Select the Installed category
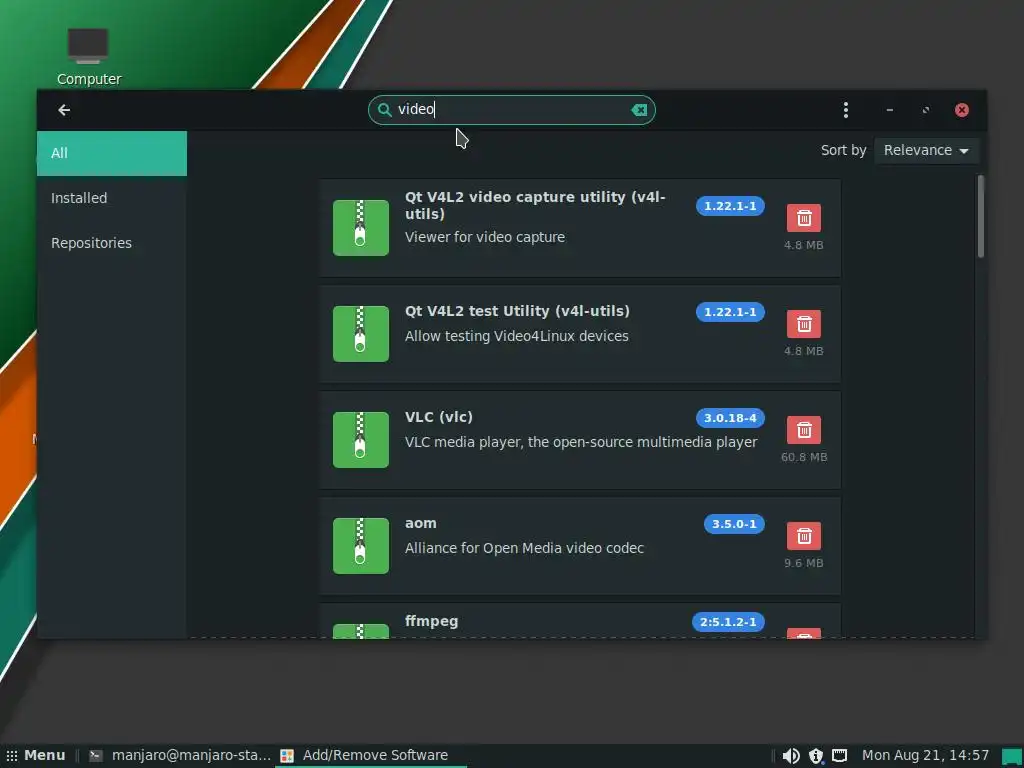 click(x=112, y=198)
